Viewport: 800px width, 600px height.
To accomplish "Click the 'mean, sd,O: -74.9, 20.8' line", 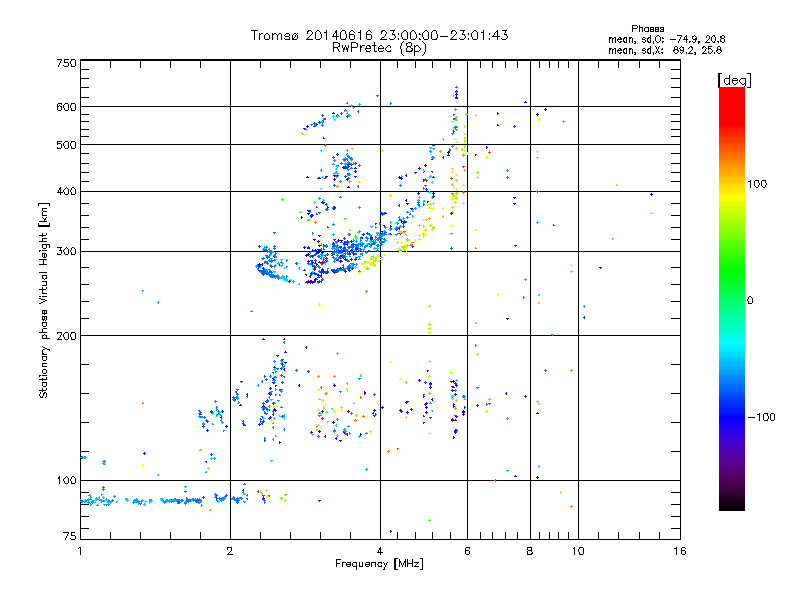I will pos(666,39).
